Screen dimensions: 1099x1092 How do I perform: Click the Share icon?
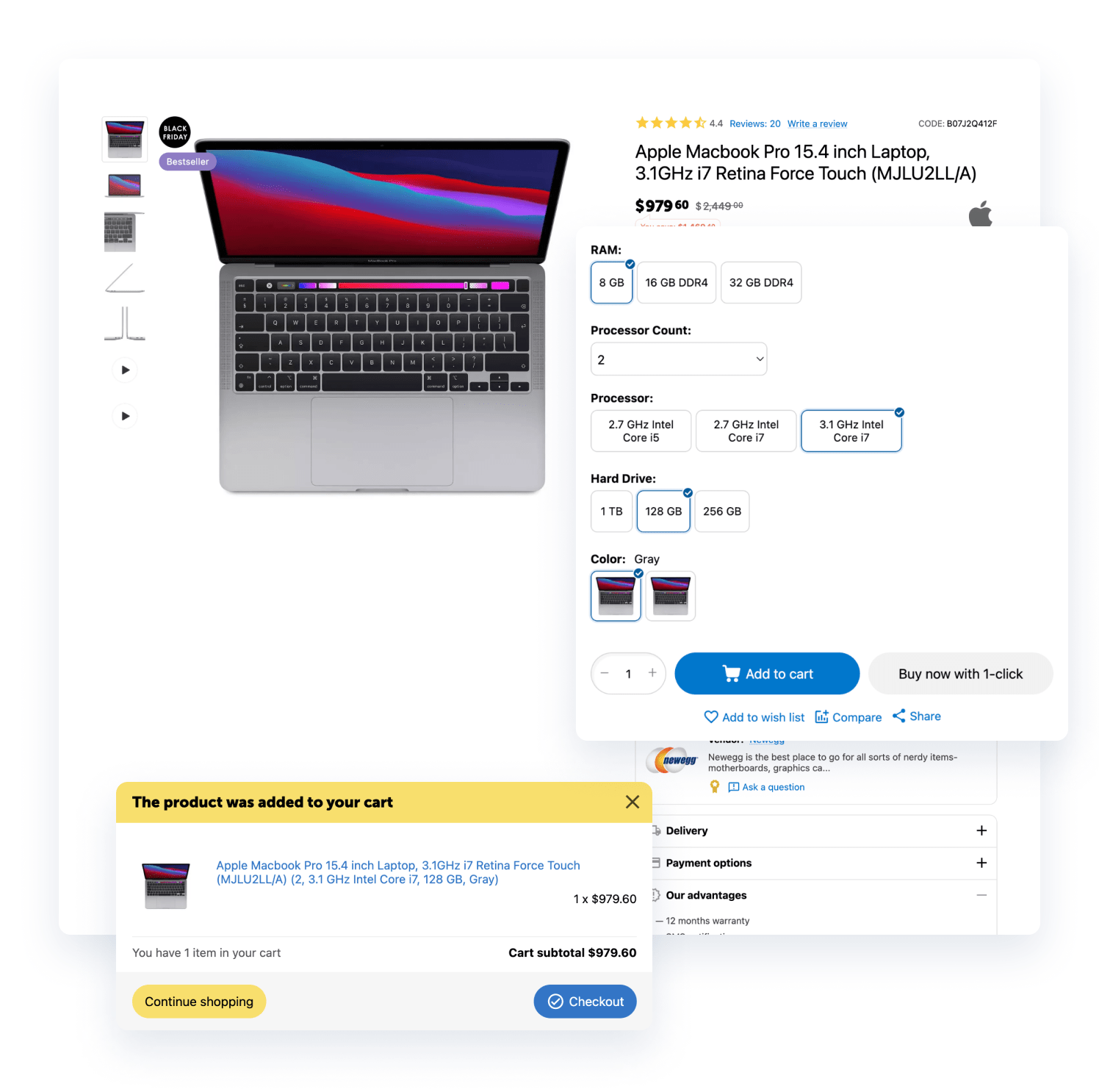point(898,716)
